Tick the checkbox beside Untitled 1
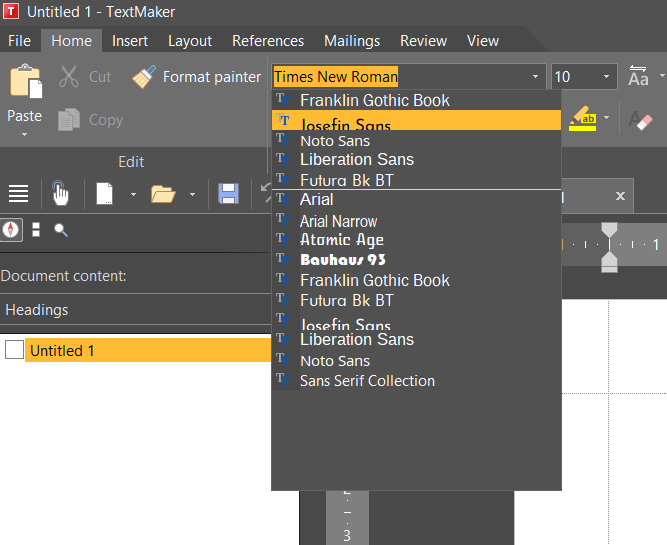Viewport: 667px width, 545px height. click(x=14, y=350)
